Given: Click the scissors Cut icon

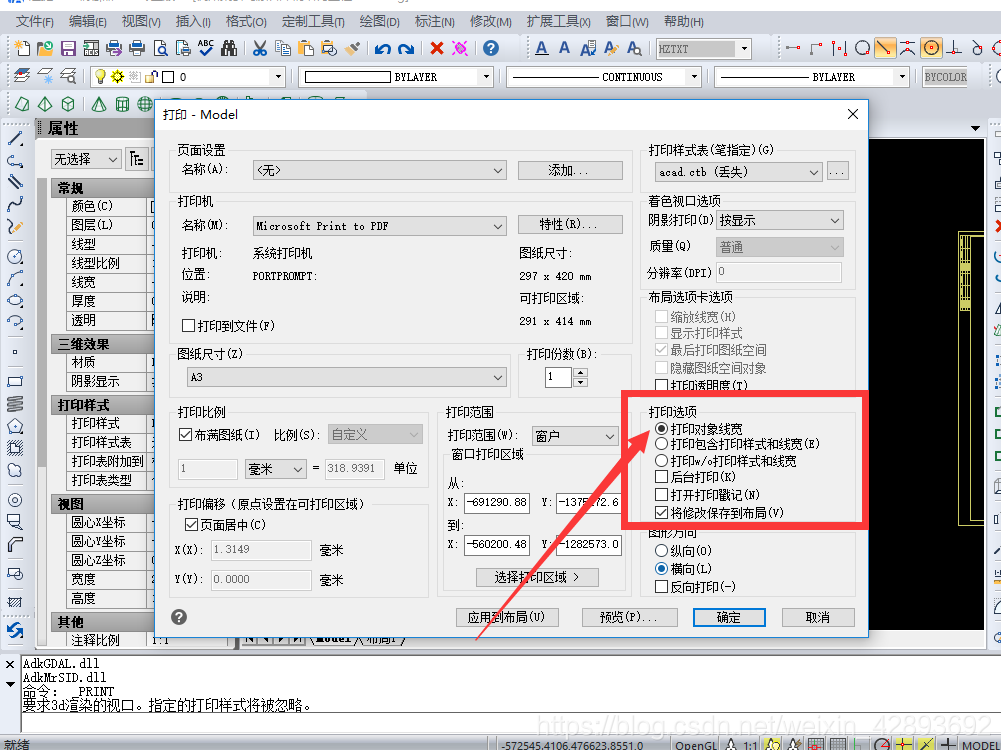Looking at the screenshot, I should [x=259, y=48].
